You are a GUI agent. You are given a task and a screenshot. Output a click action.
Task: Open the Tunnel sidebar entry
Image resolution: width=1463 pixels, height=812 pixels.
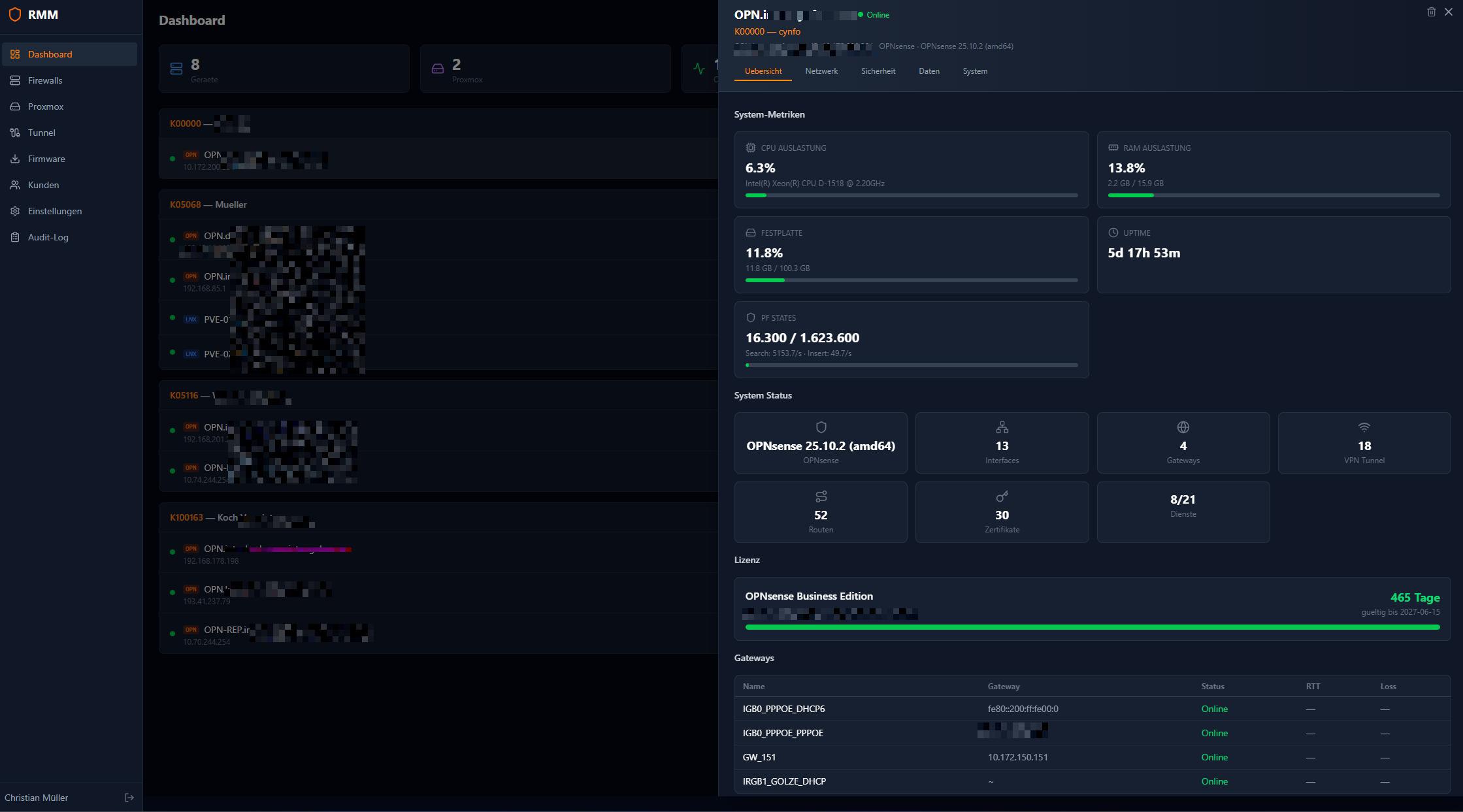point(69,133)
